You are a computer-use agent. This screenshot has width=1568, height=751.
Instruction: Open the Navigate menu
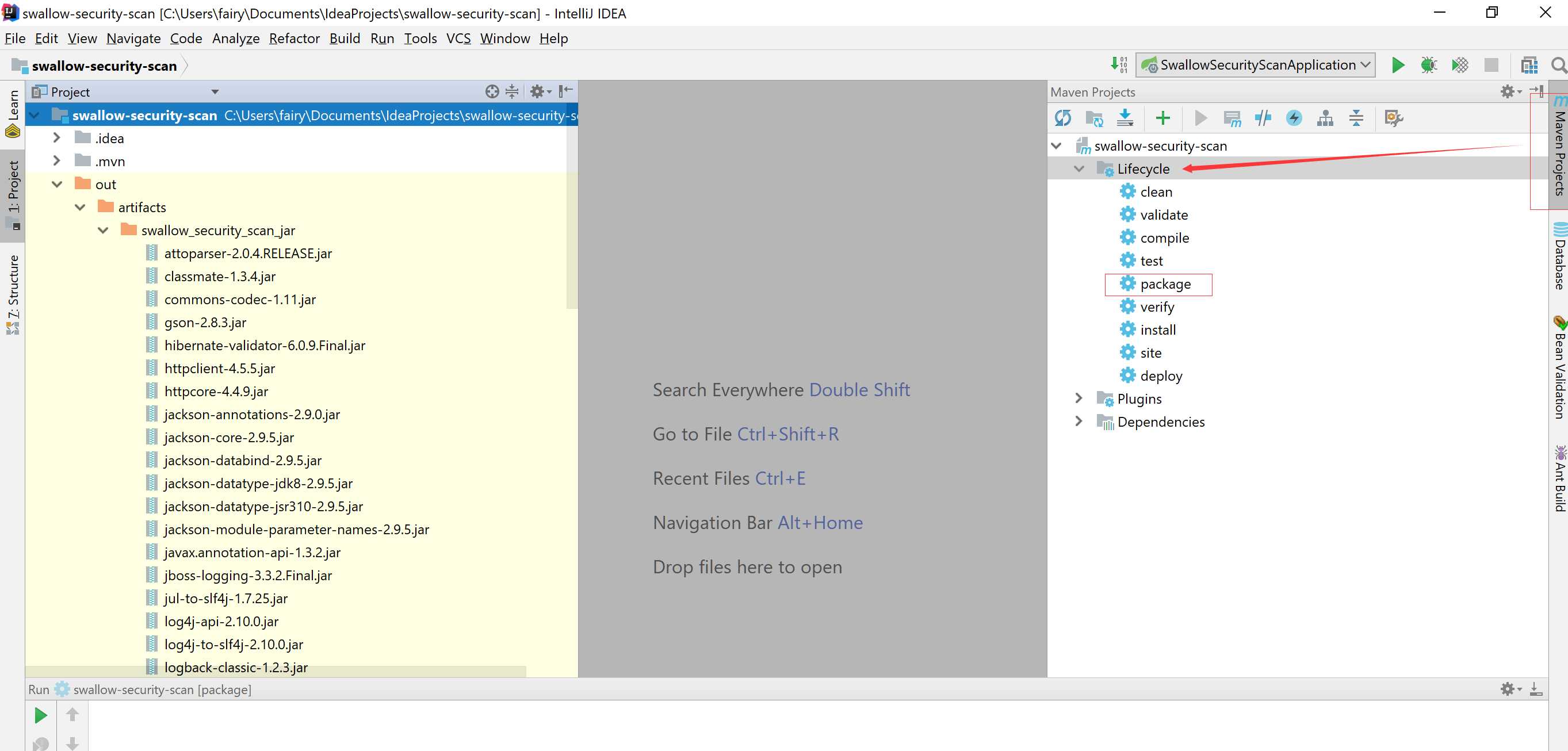(x=133, y=39)
